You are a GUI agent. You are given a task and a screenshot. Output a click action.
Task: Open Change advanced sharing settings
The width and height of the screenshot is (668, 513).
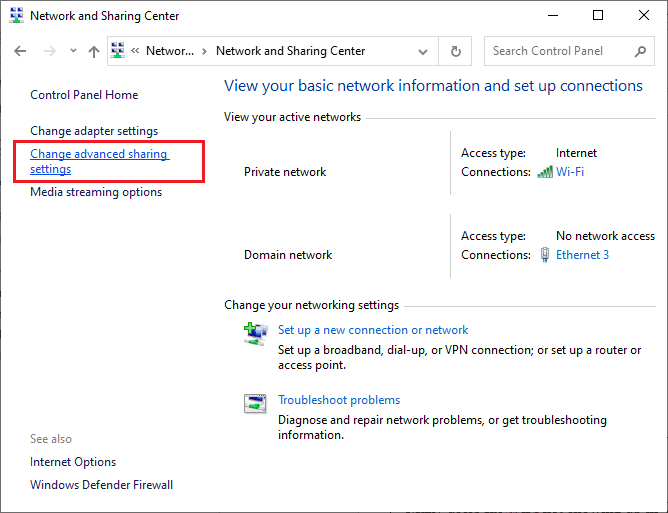[x=100, y=161]
